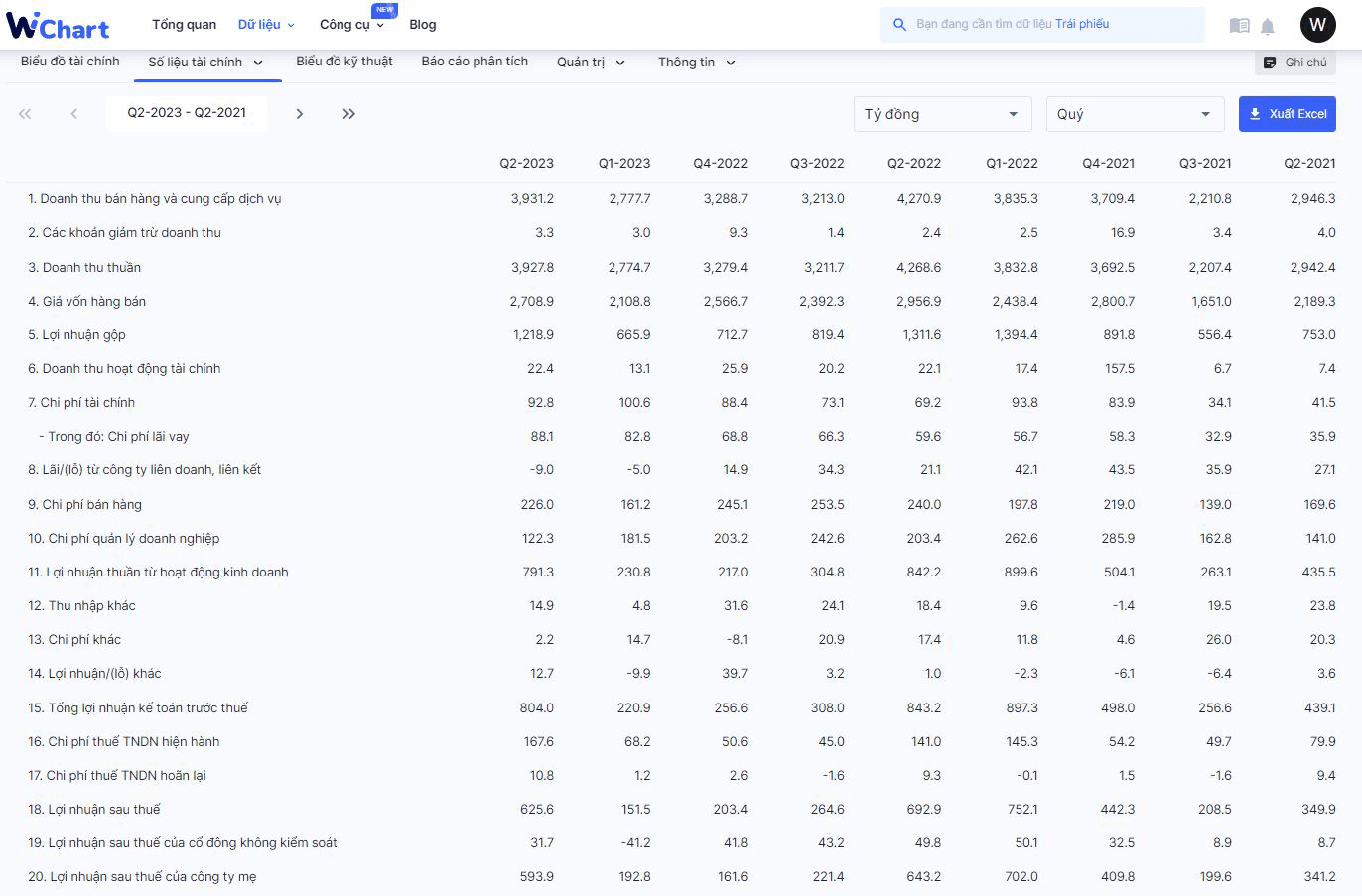Image resolution: width=1362 pixels, height=896 pixels.
Task: Select row 13. Chi phí khác
Action: 74,640
